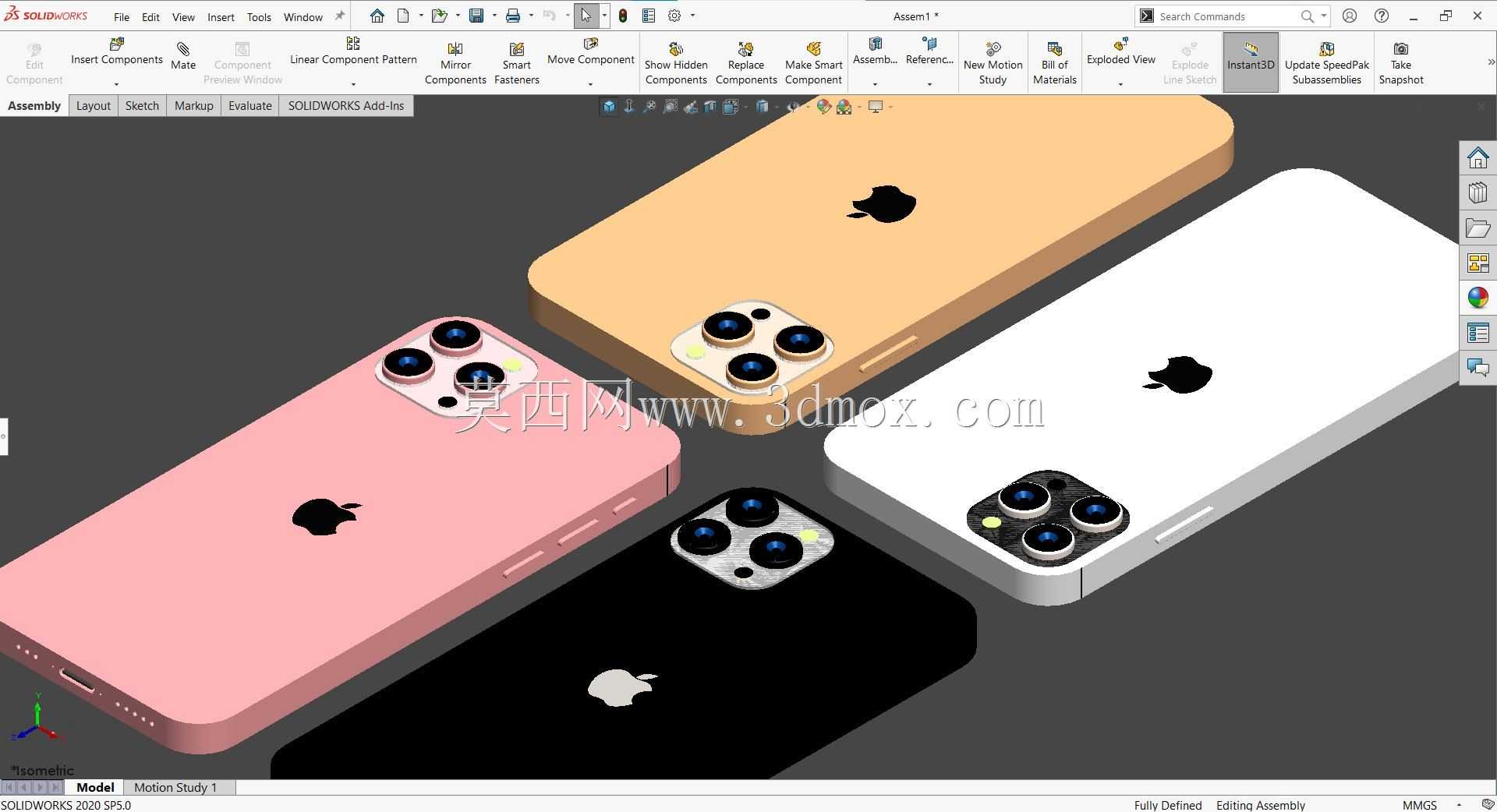Switch to the Sketch tab
1497x812 pixels.
pyautogui.click(x=142, y=106)
